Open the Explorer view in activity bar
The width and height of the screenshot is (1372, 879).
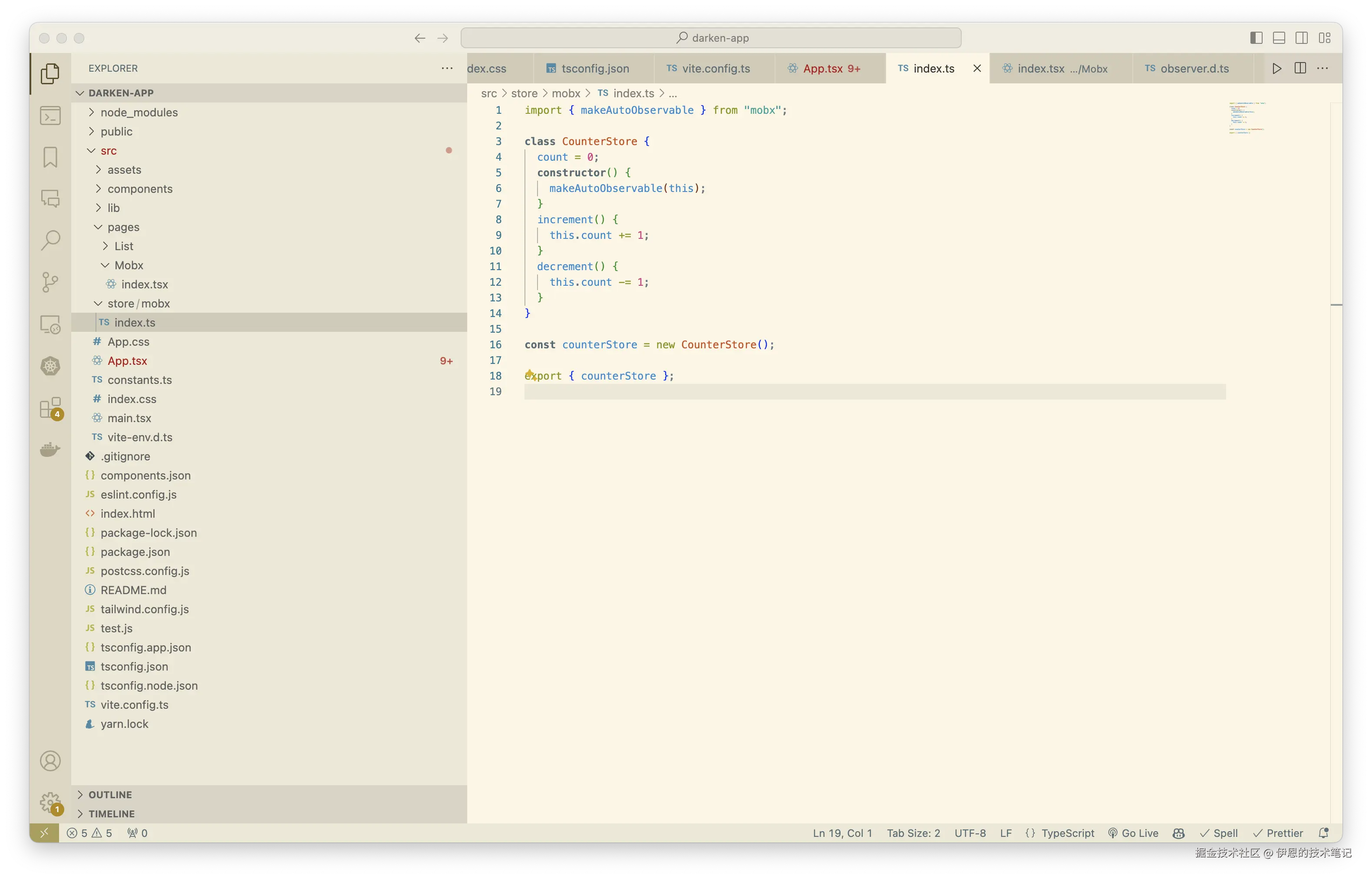point(50,74)
